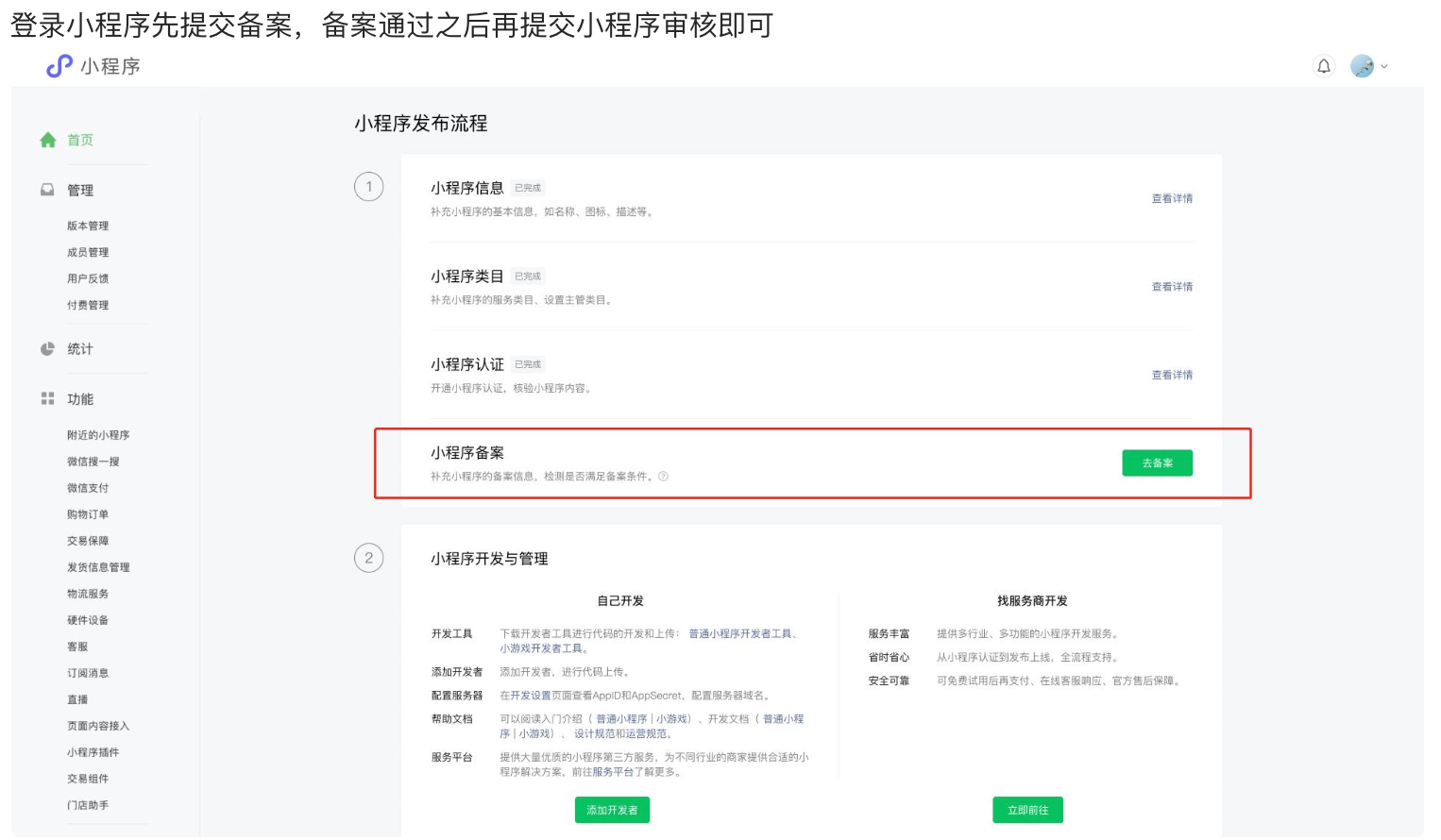This screenshot has width=1441, height=840.
Task: Open the 普通小程序开发者工具 download link
Action: click(740, 634)
